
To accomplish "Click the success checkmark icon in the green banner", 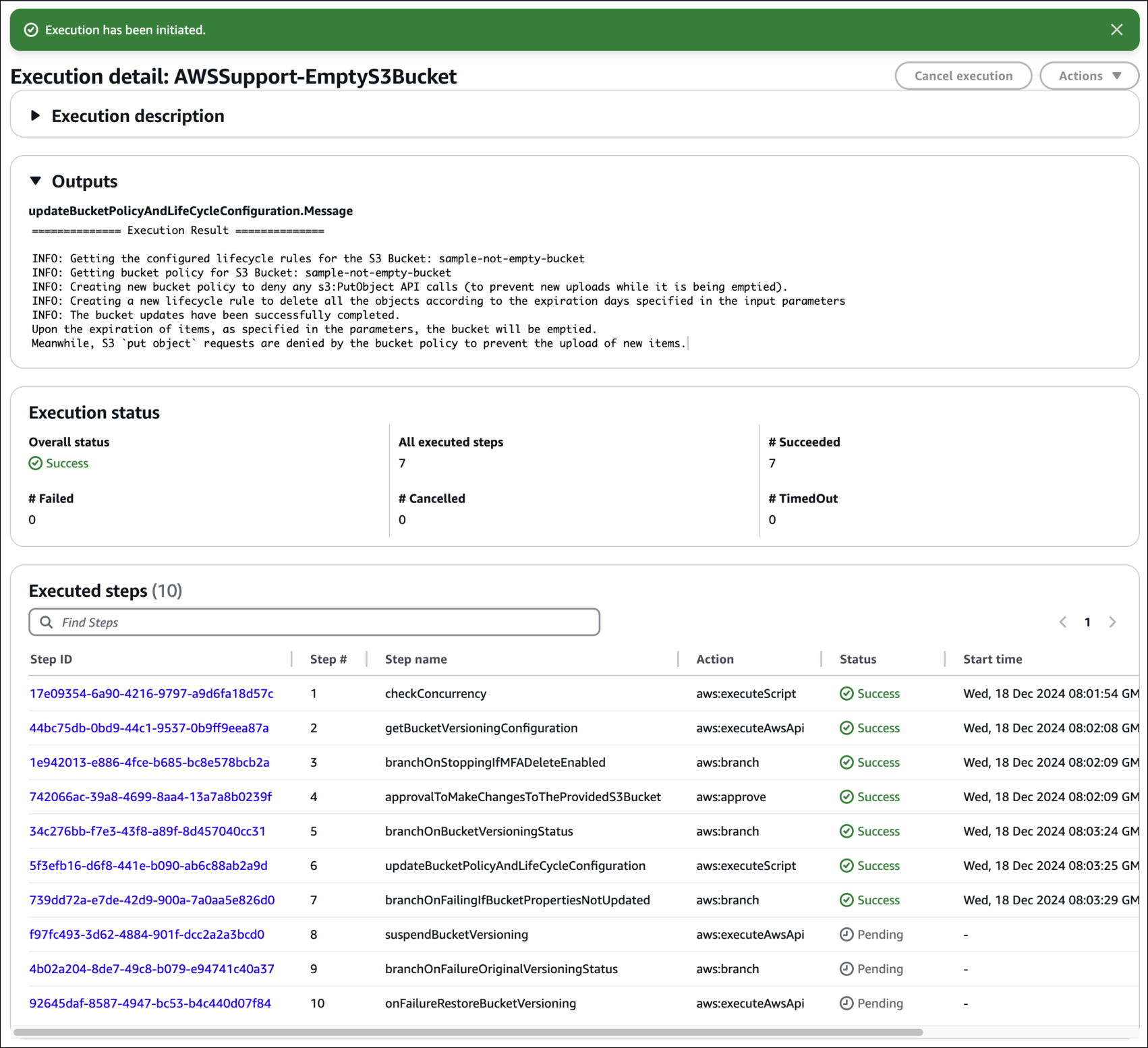I will pos(30,30).
